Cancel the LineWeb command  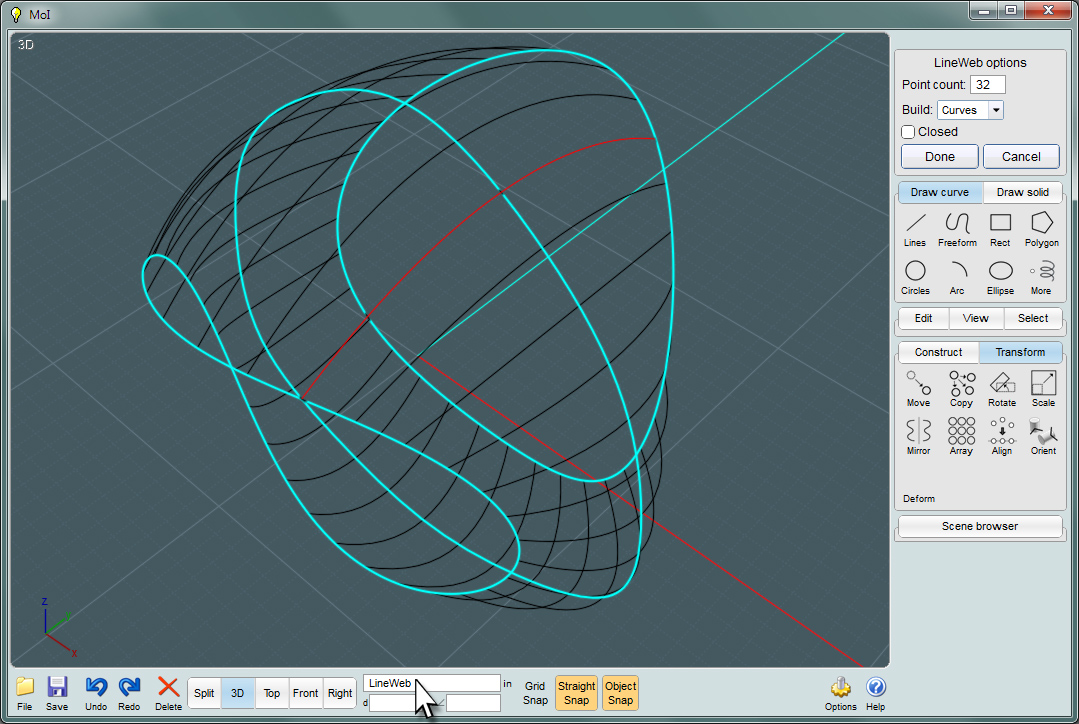[x=1021, y=156]
